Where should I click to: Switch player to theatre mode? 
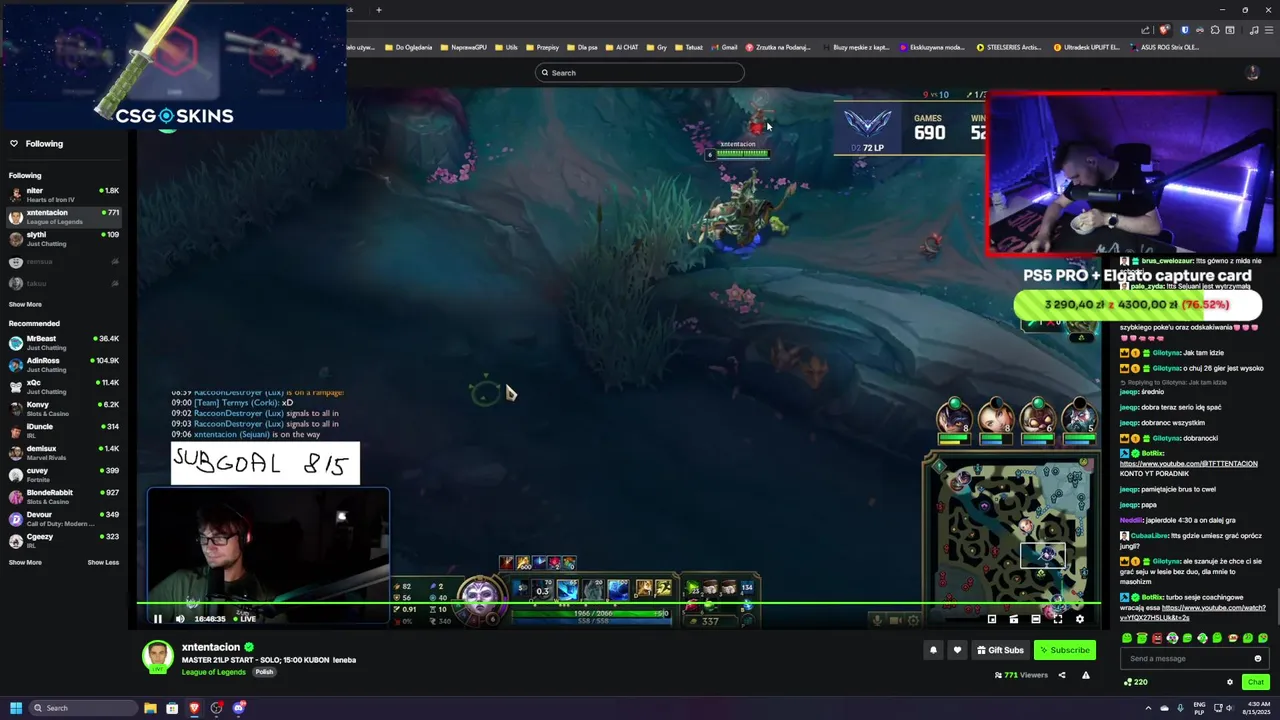tap(1036, 619)
